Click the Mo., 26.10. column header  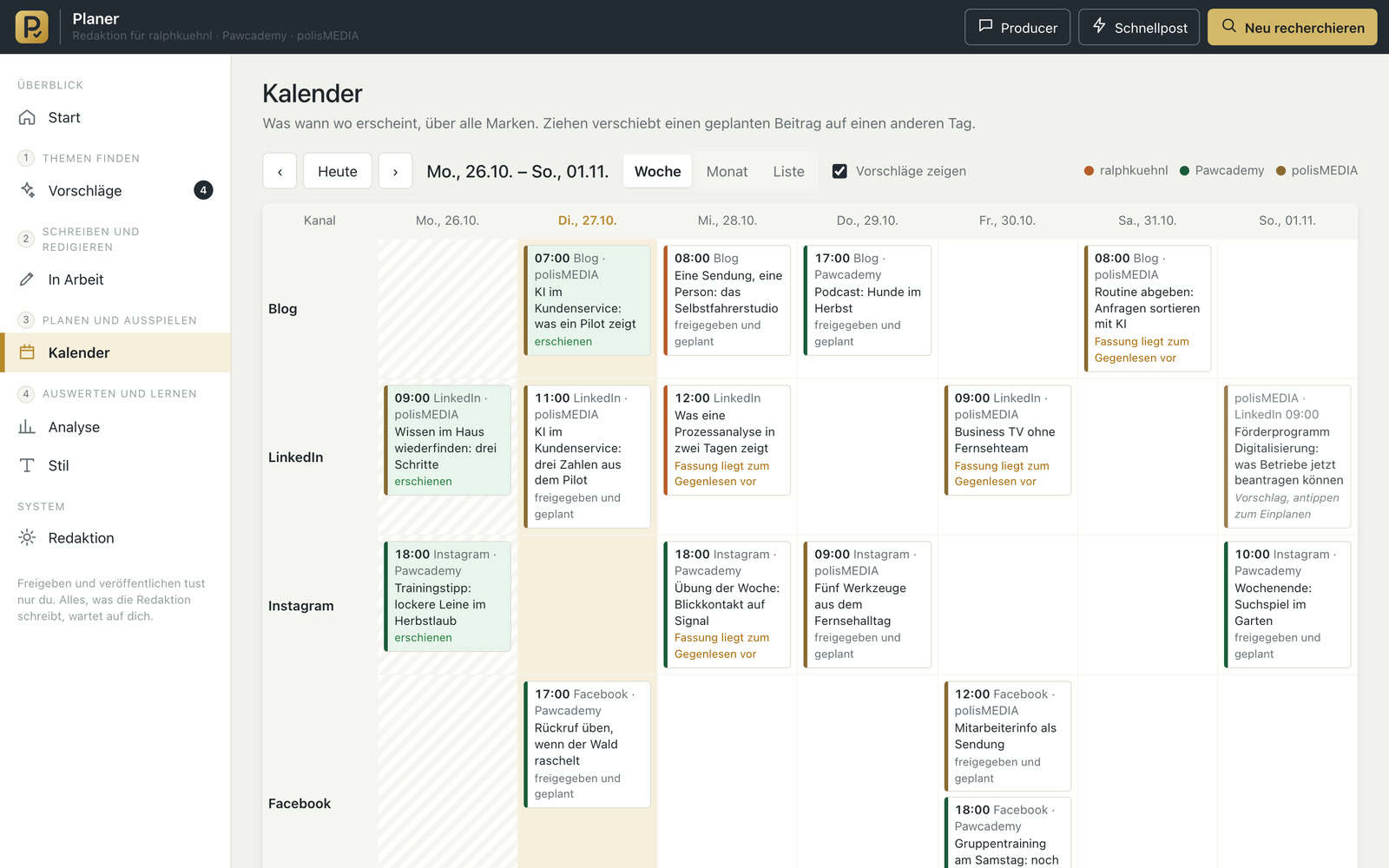(x=447, y=220)
